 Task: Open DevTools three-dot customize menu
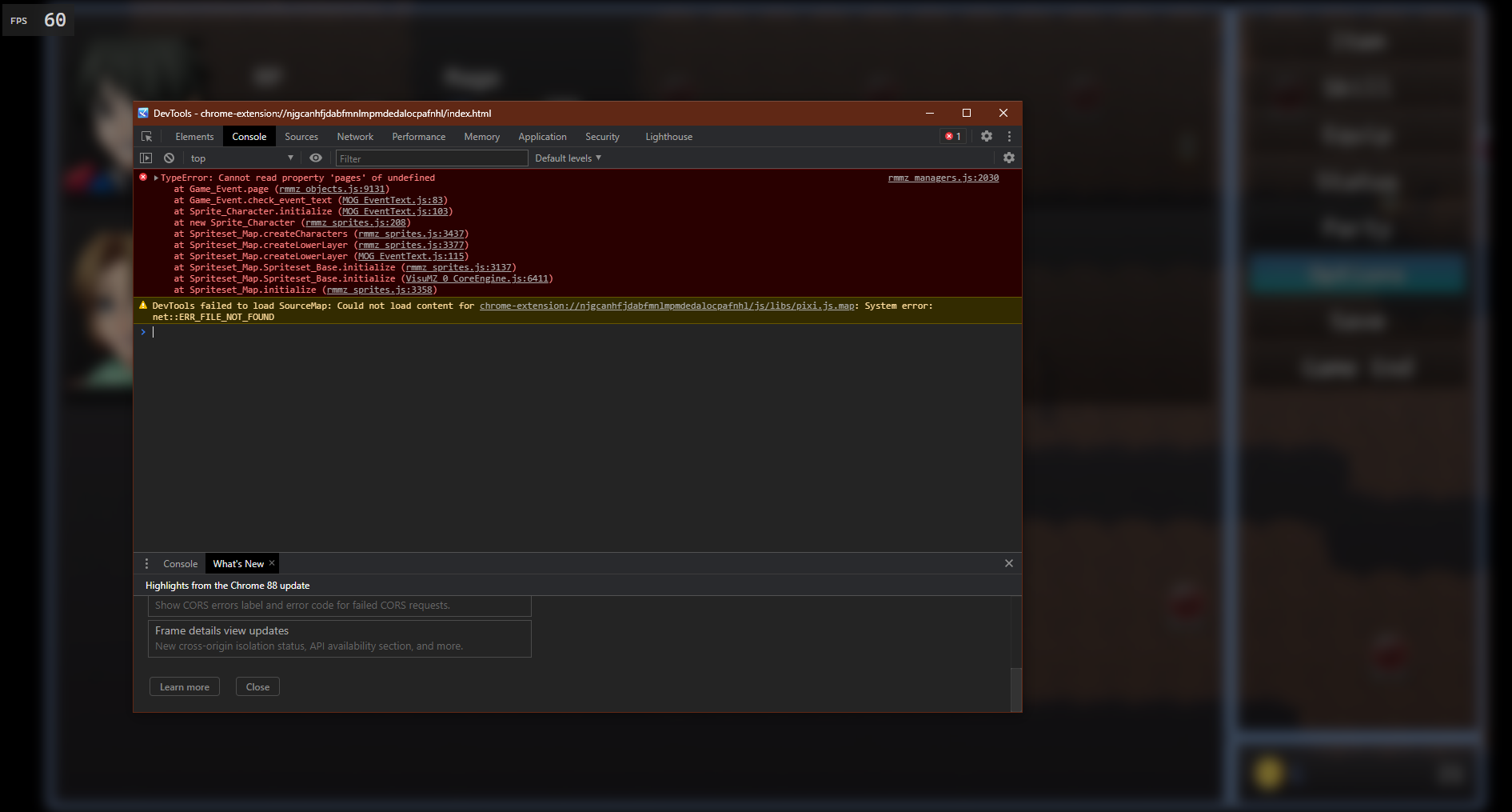[x=1009, y=137]
